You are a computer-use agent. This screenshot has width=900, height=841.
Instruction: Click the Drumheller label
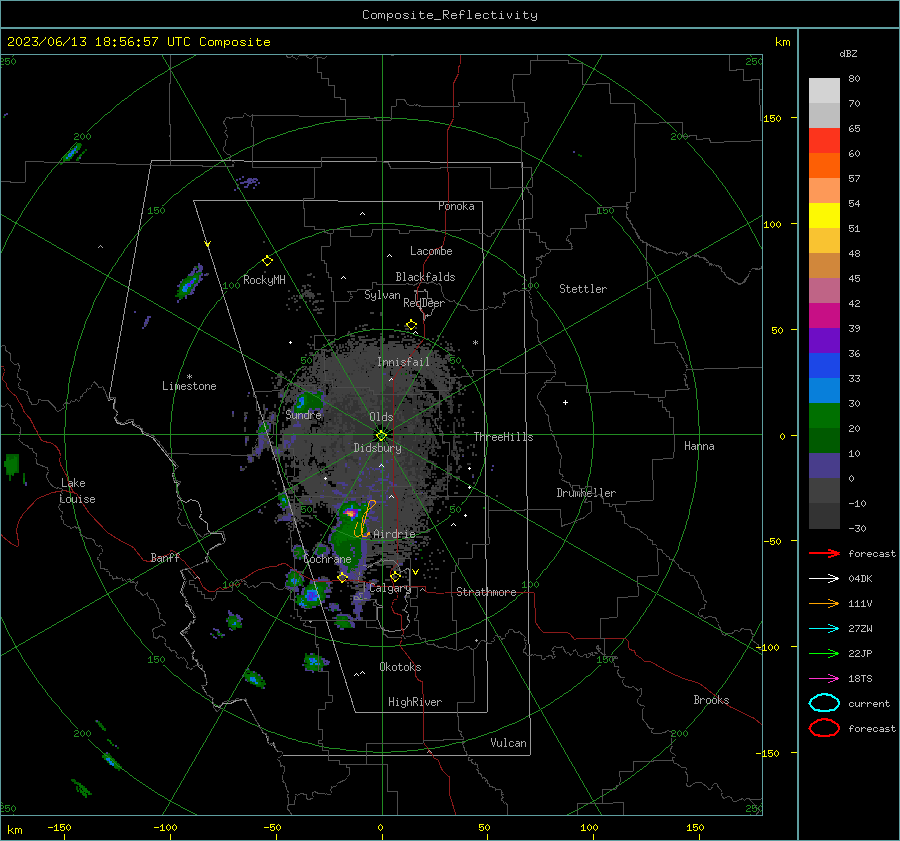[586, 493]
